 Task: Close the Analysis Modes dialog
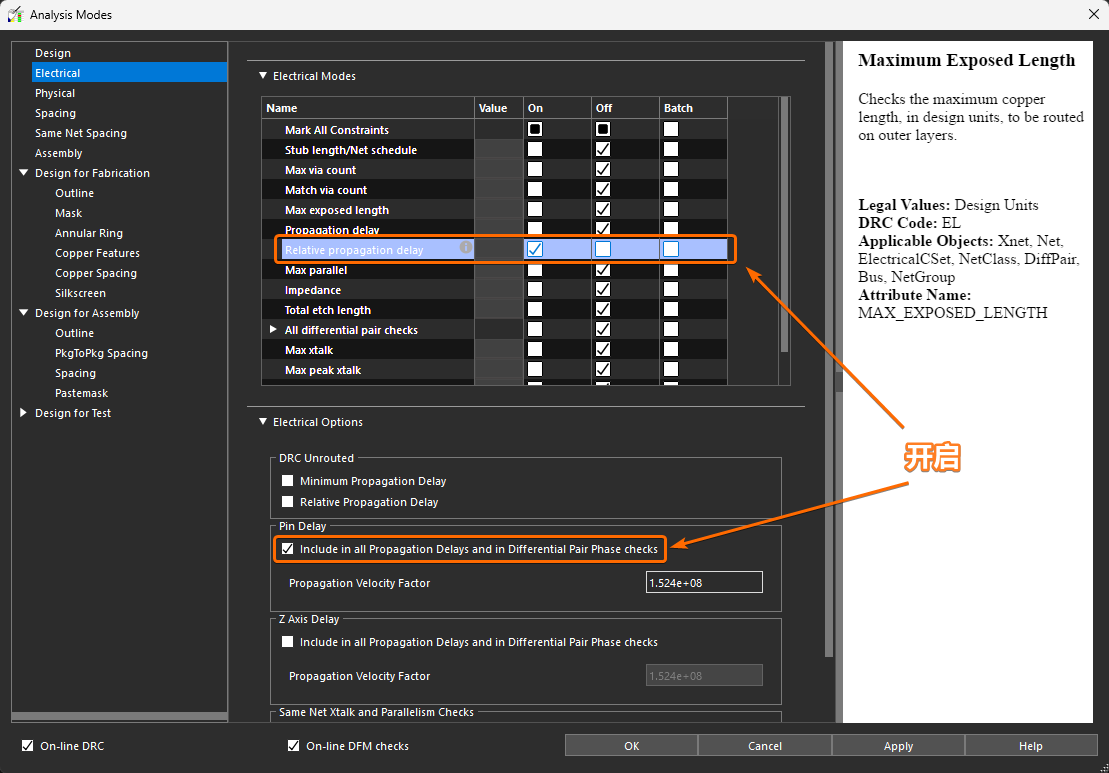[x=1092, y=14]
